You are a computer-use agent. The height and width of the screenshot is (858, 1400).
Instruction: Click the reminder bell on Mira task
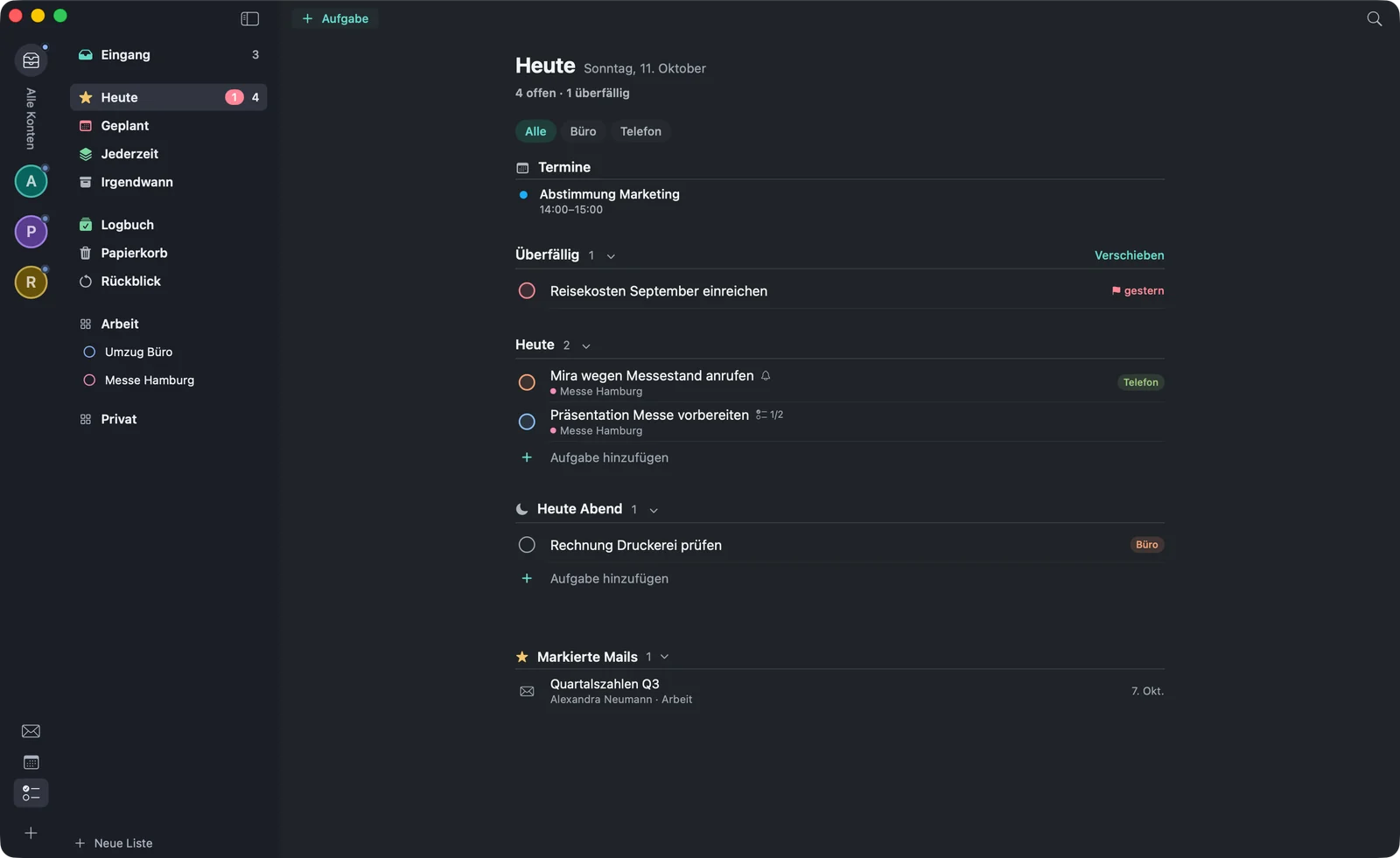(x=766, y=375)
